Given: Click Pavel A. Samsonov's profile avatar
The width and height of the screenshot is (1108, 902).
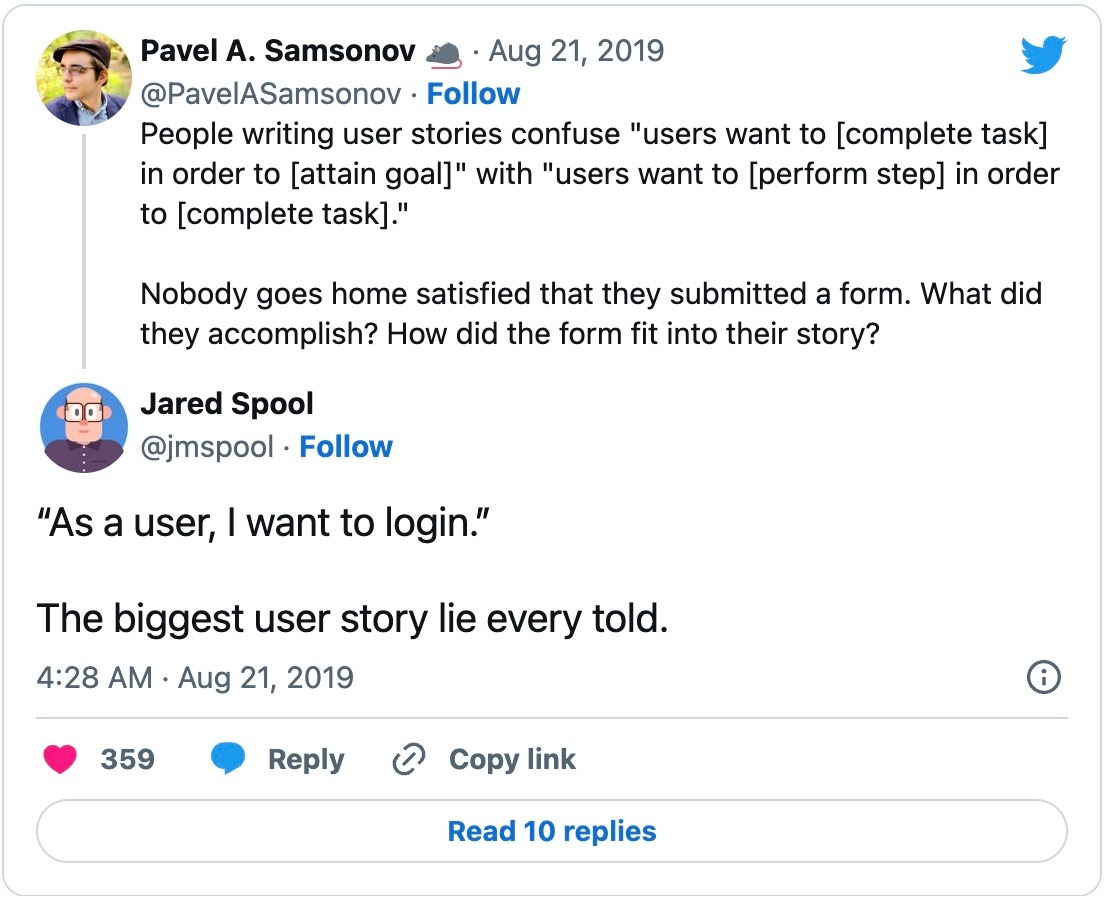Looking at the screenshot, I should (83, 78).
